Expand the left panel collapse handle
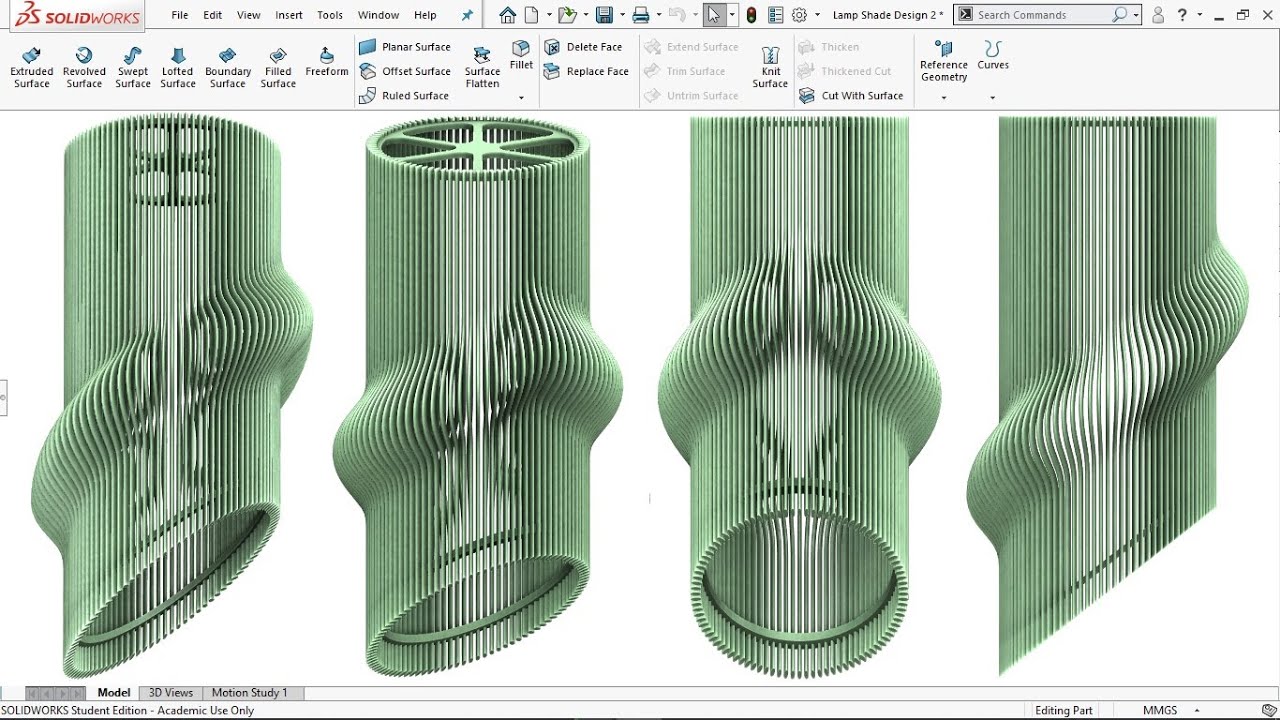Image resolution: width=1280 pixels, height=720 pixels. (3, 397)
